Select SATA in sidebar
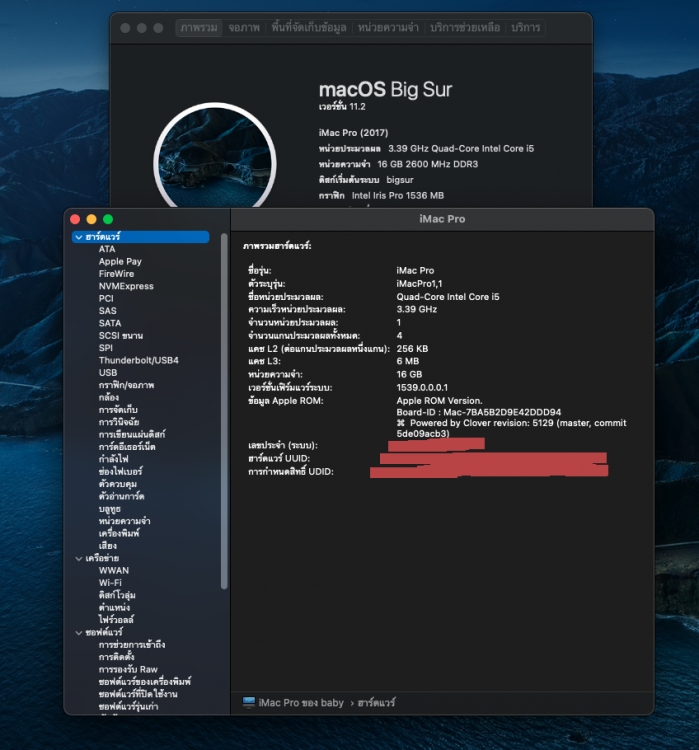Image resolution: width=699 pixels, height=750 pixels. click(110, 323)
